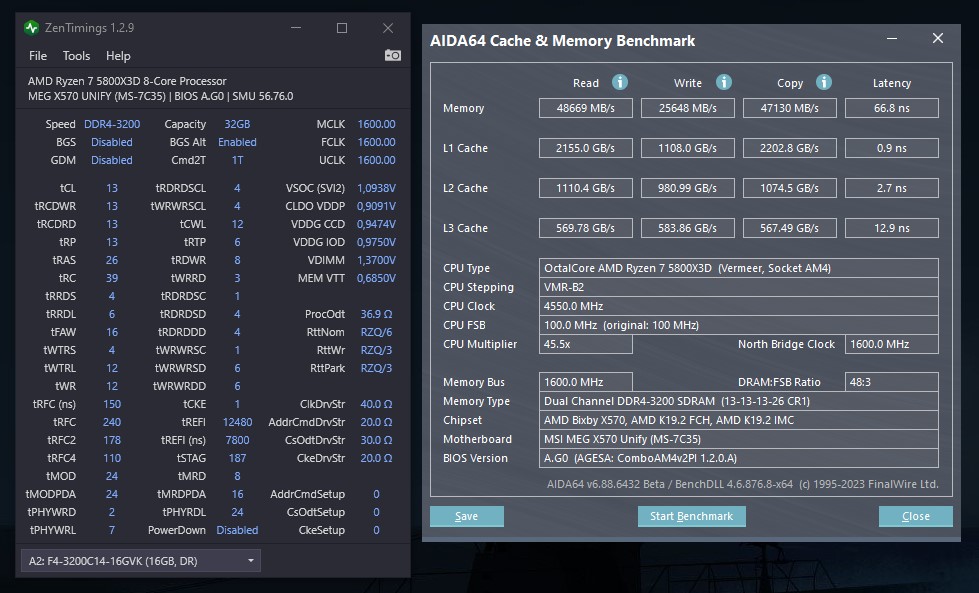Click the L2 Cache Write 980.99 GB/s value
The height and width of the screenshot is (593, 979).
point(687,188)
